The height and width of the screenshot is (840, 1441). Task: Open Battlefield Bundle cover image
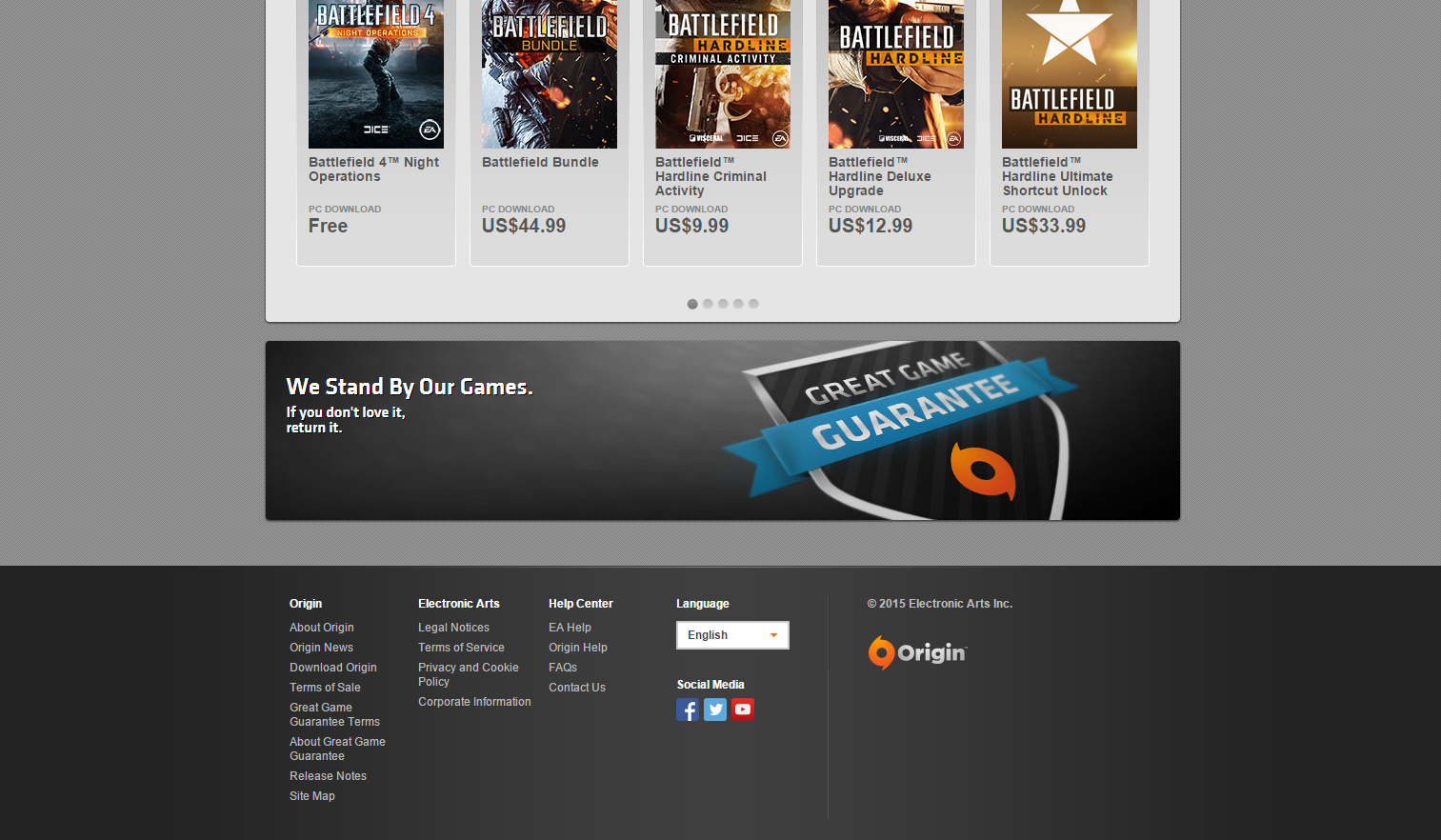point(550,74)
